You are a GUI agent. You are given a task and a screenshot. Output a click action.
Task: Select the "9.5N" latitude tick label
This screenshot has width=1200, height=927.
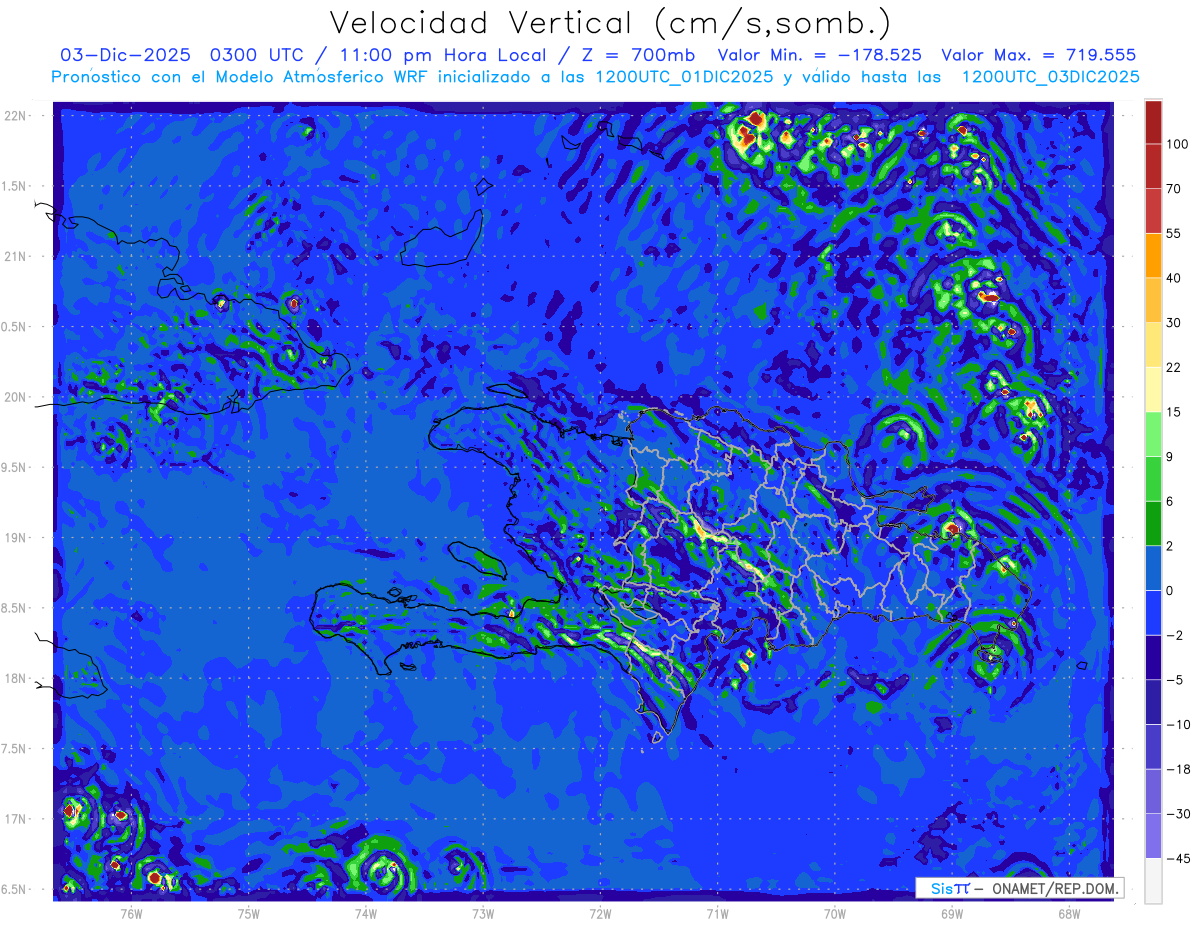[x=15, y=467]
